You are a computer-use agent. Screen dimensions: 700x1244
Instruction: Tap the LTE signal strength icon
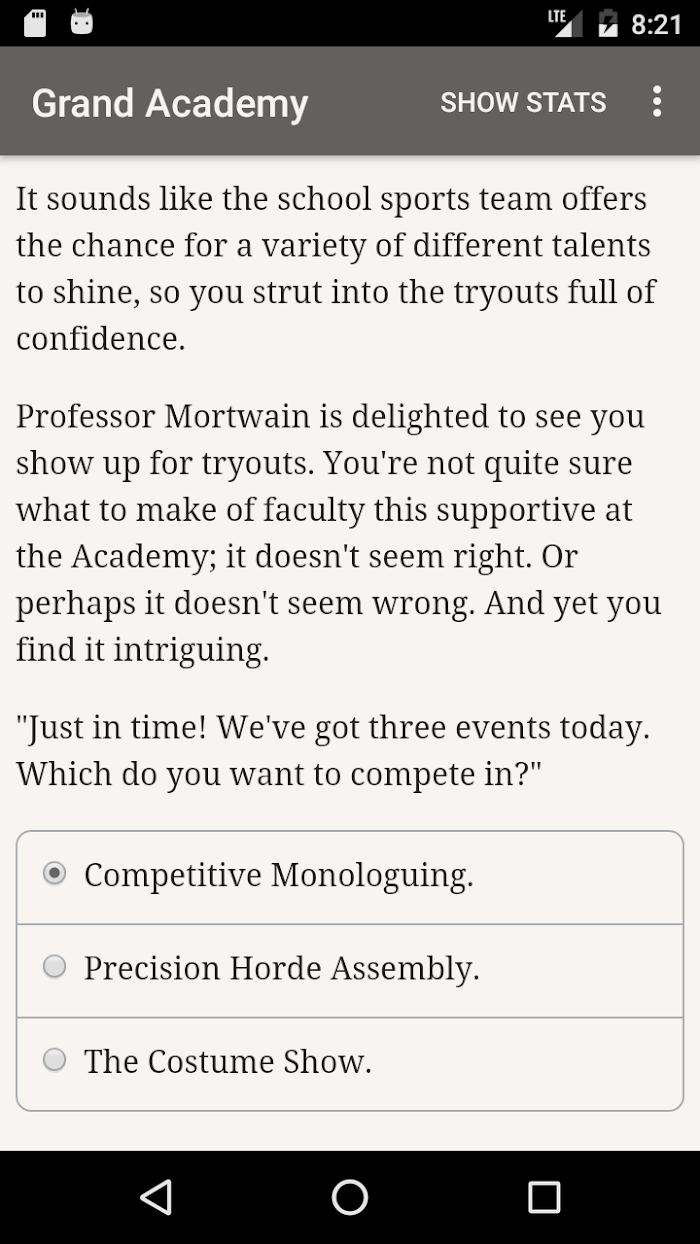565,23
